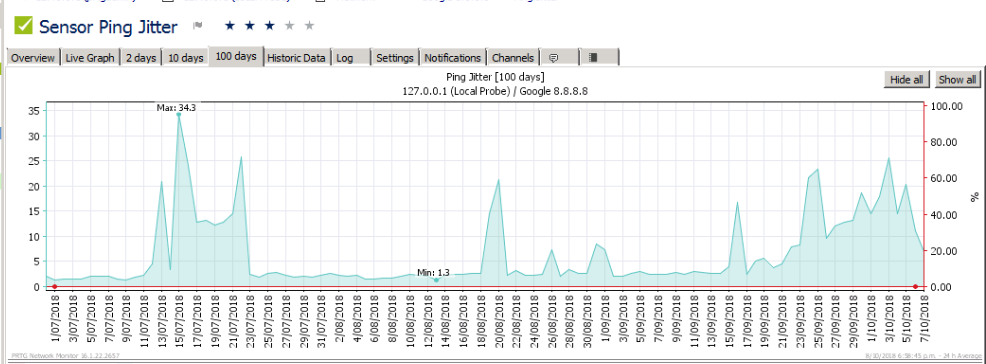Viewport: 986px width, 364px height.
Task: Click the Sensor Ping Jitter title
Action: pyautogui.click(x=108, y=26)
